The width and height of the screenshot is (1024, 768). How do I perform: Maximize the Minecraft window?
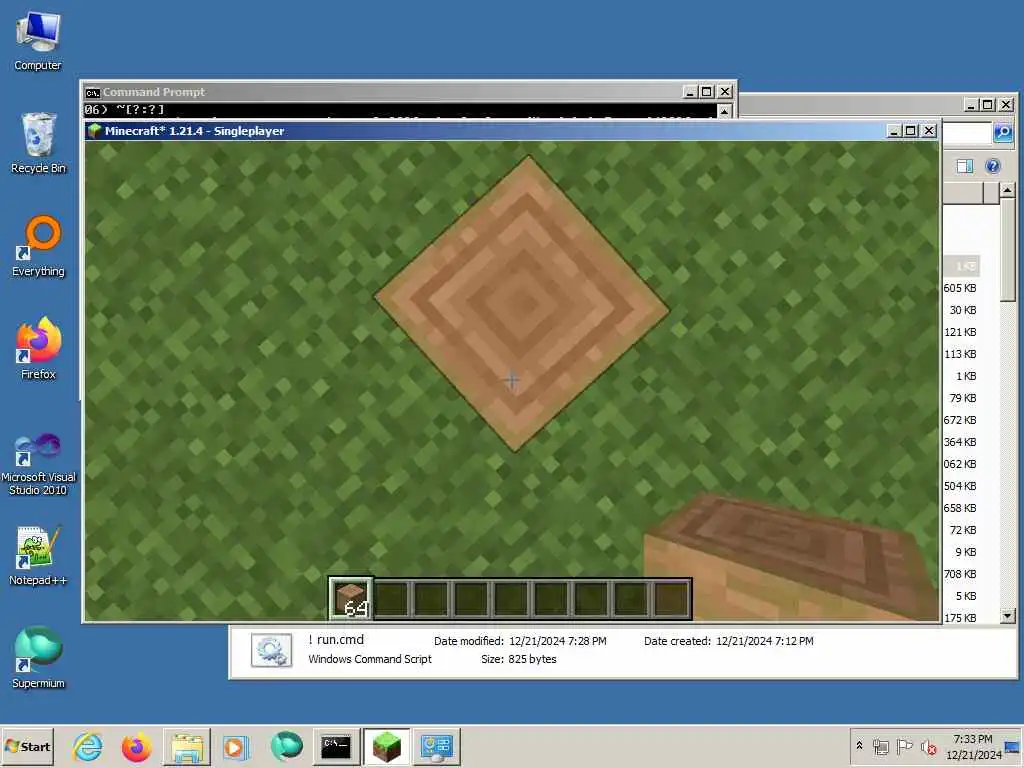(x=911, y=131)
